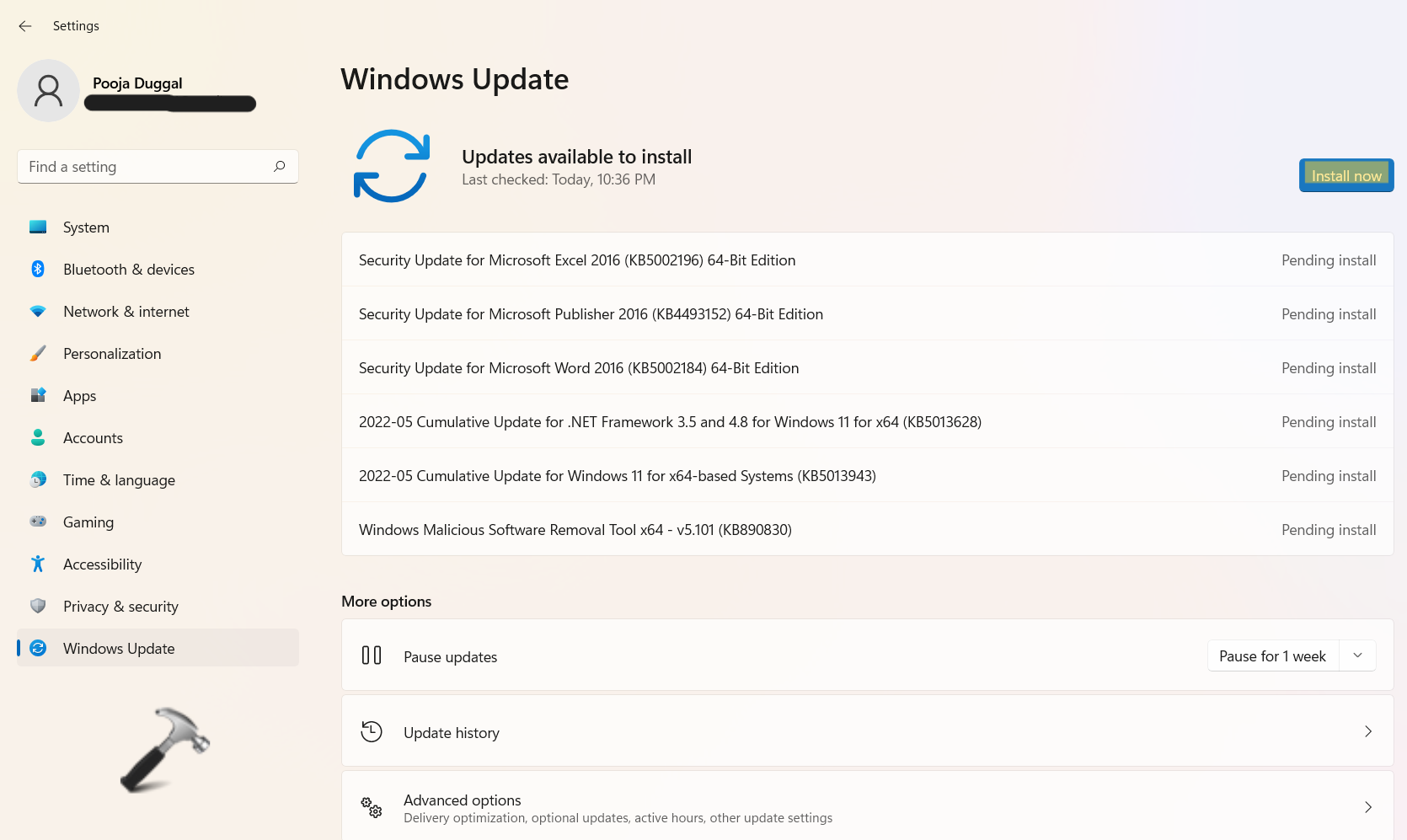Click the Network & internet wifi icon
Viewport: 1407px width, 840px height.
click(x=38, y=311)
